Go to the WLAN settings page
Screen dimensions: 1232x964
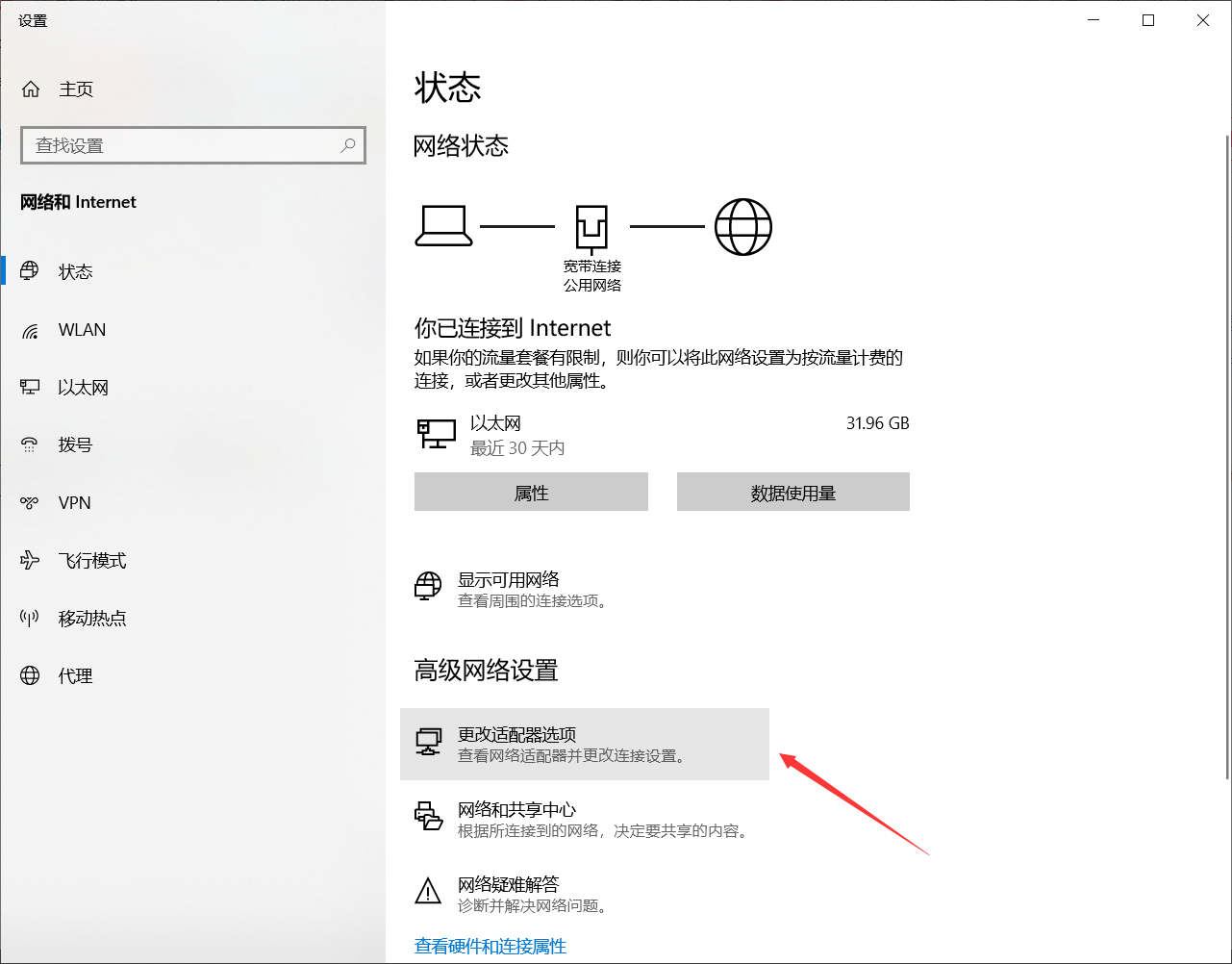point(192,330)
